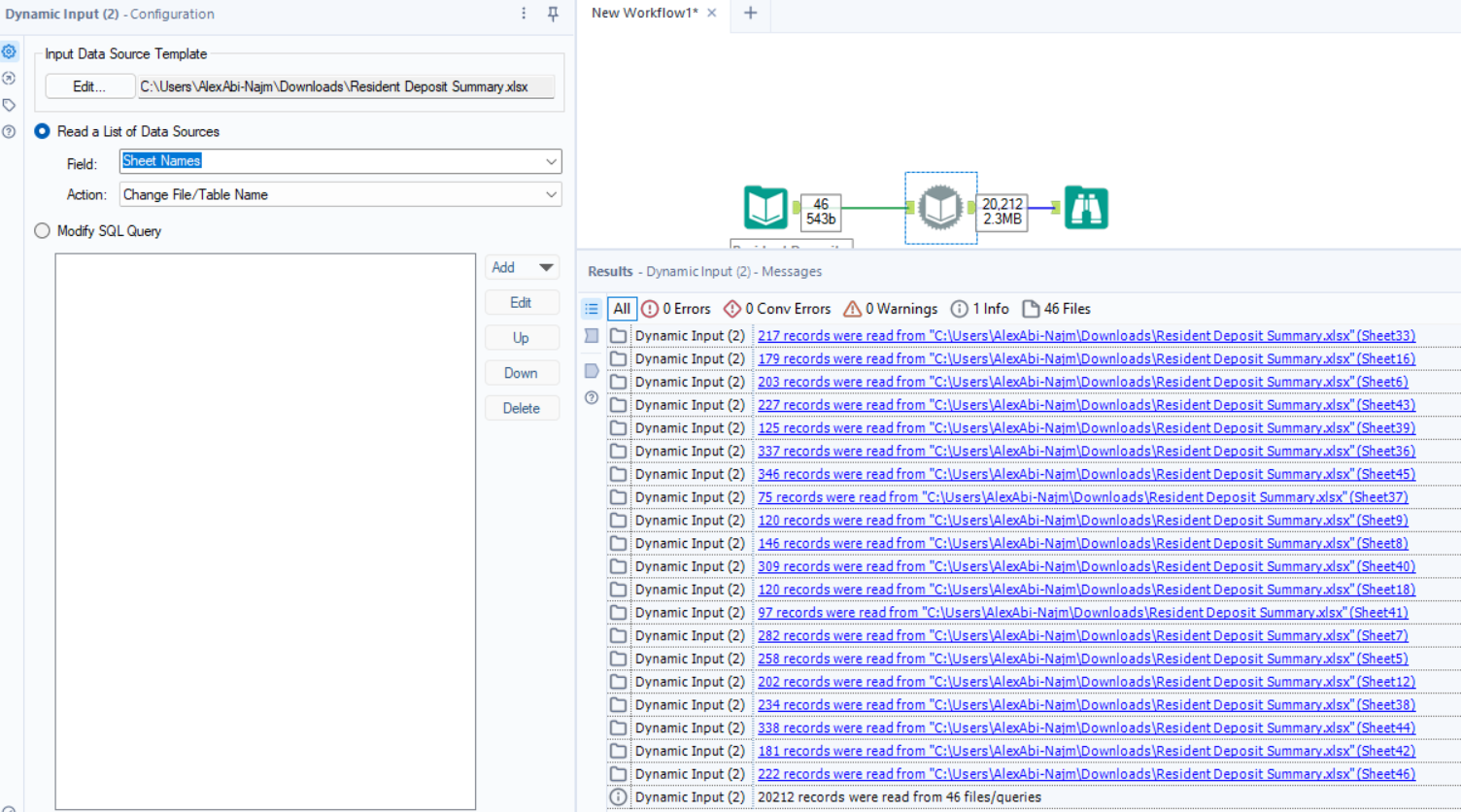The height and width of the screenshot is (812, 1461).
Task: Select the Browse tool on the canvas
Action: tap(1085, 207)
